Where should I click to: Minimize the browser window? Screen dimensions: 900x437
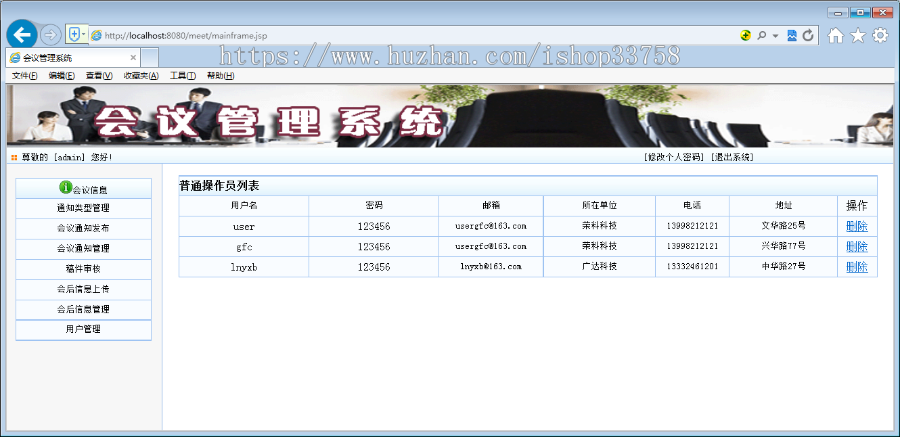click(x=837, y=12)
